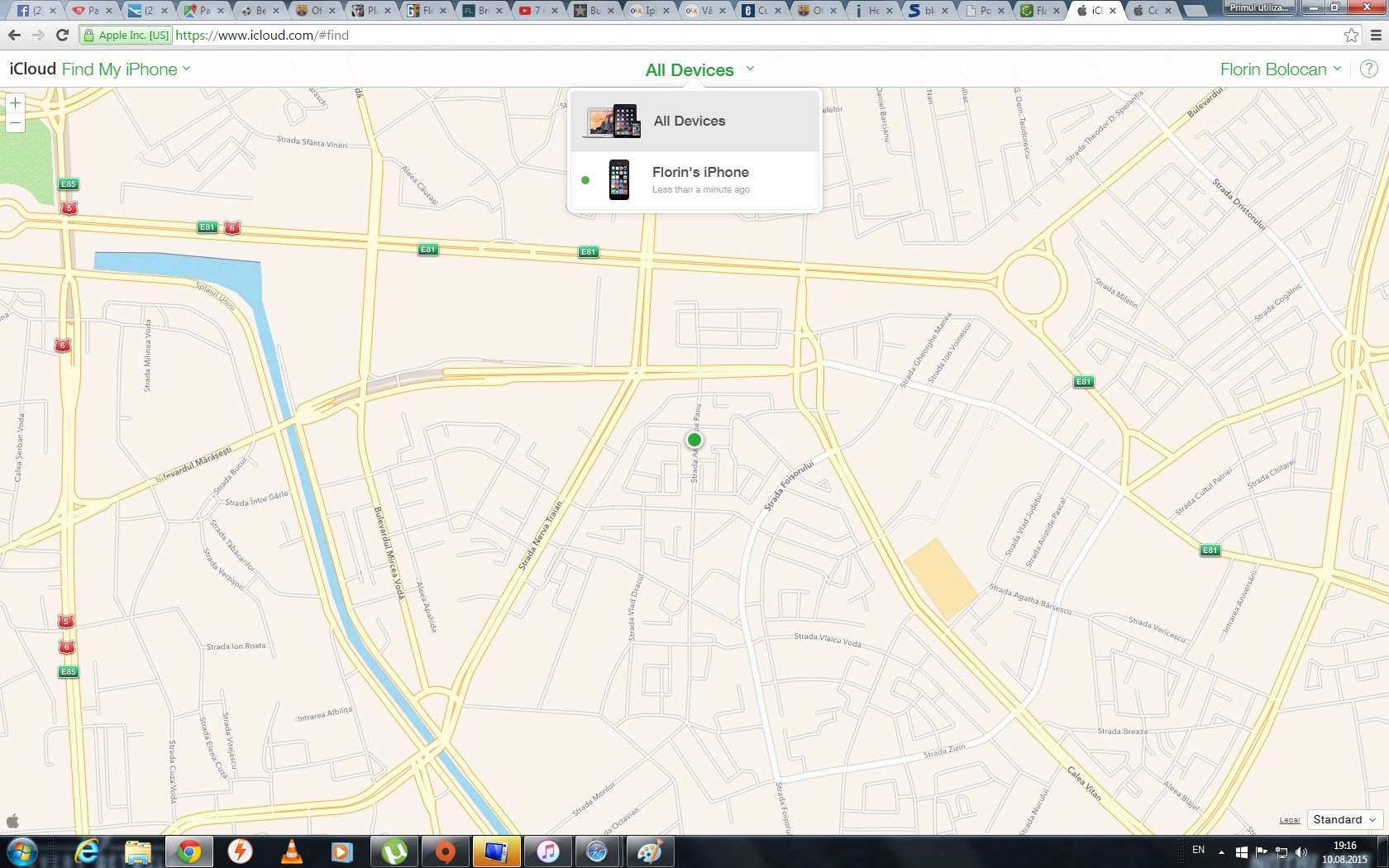1389x868 pixels.
Task: Open iTunes from the taskbar
Action: click(548, 851)
